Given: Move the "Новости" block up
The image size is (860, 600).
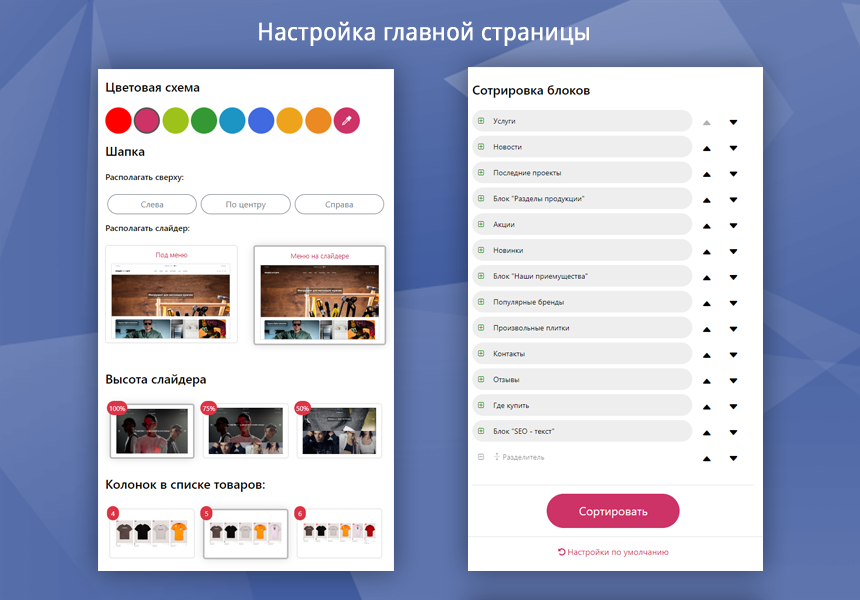Looking at the screenshot, I should (707, 146).
